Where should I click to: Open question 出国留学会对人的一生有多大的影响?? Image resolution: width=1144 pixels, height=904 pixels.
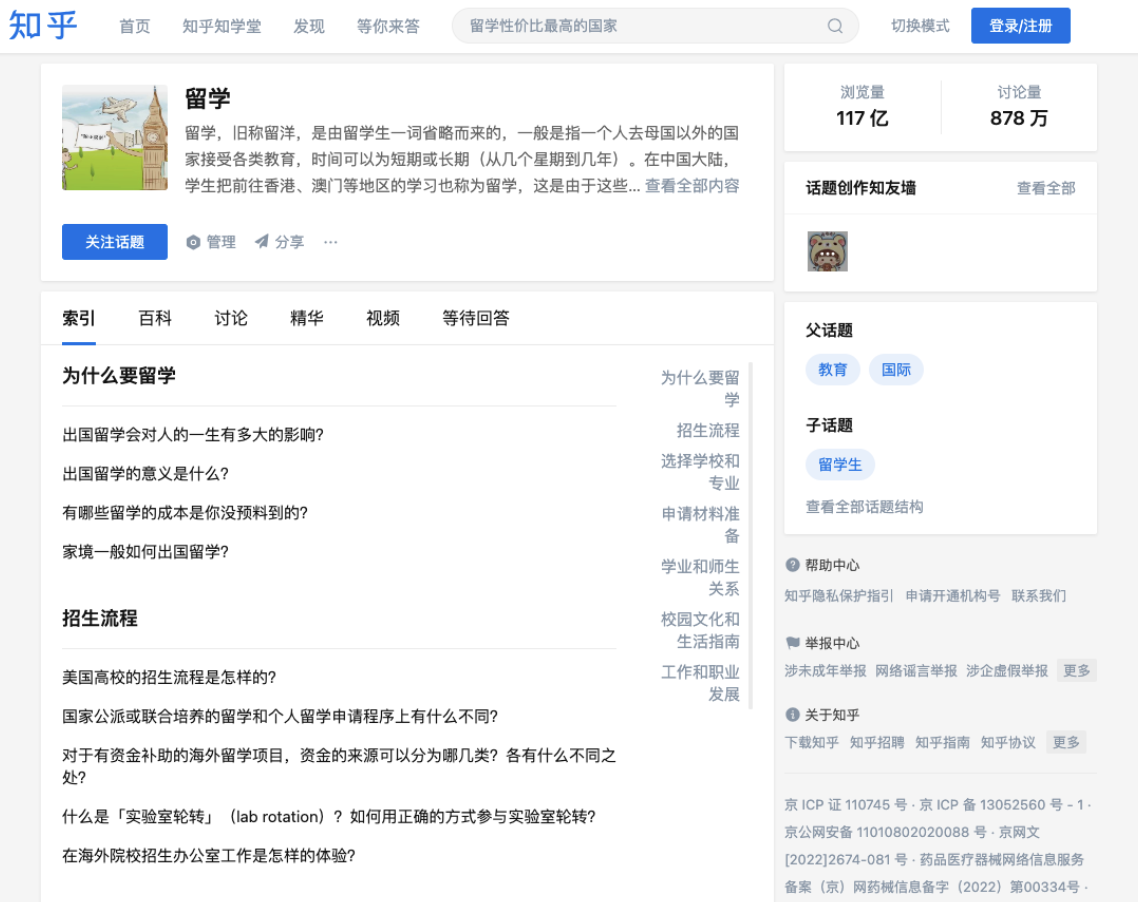194,436
